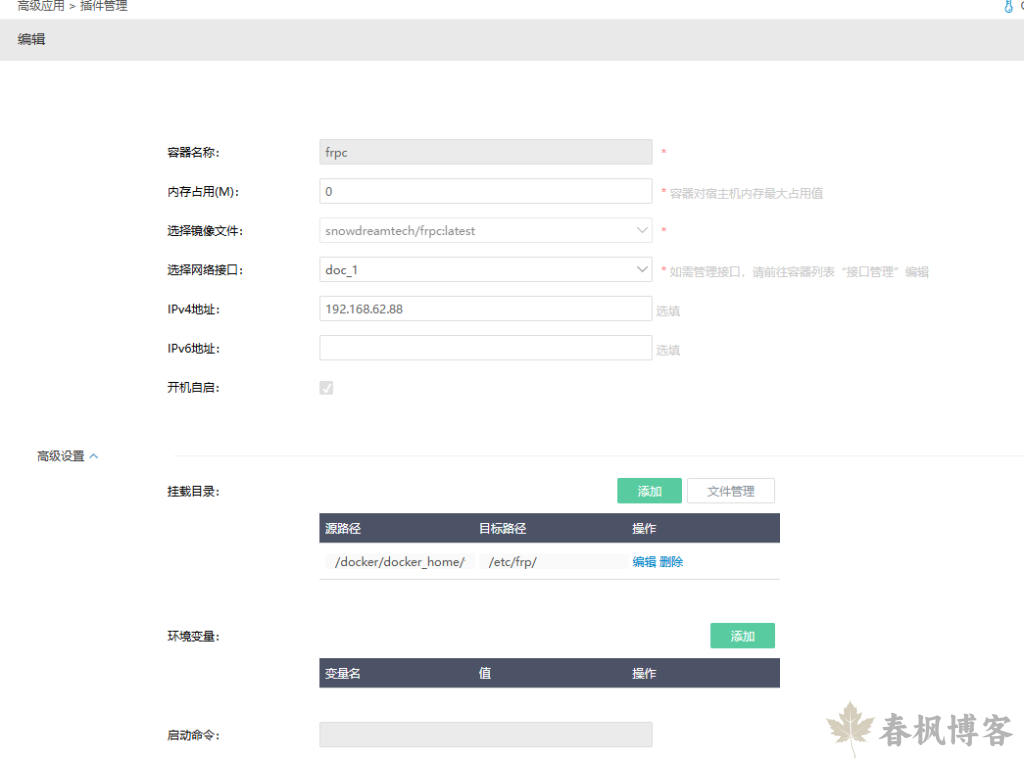Click the 内存占用 memory limit field
The width and height of the screenshot is (1024, 761).
click(485, 190)
